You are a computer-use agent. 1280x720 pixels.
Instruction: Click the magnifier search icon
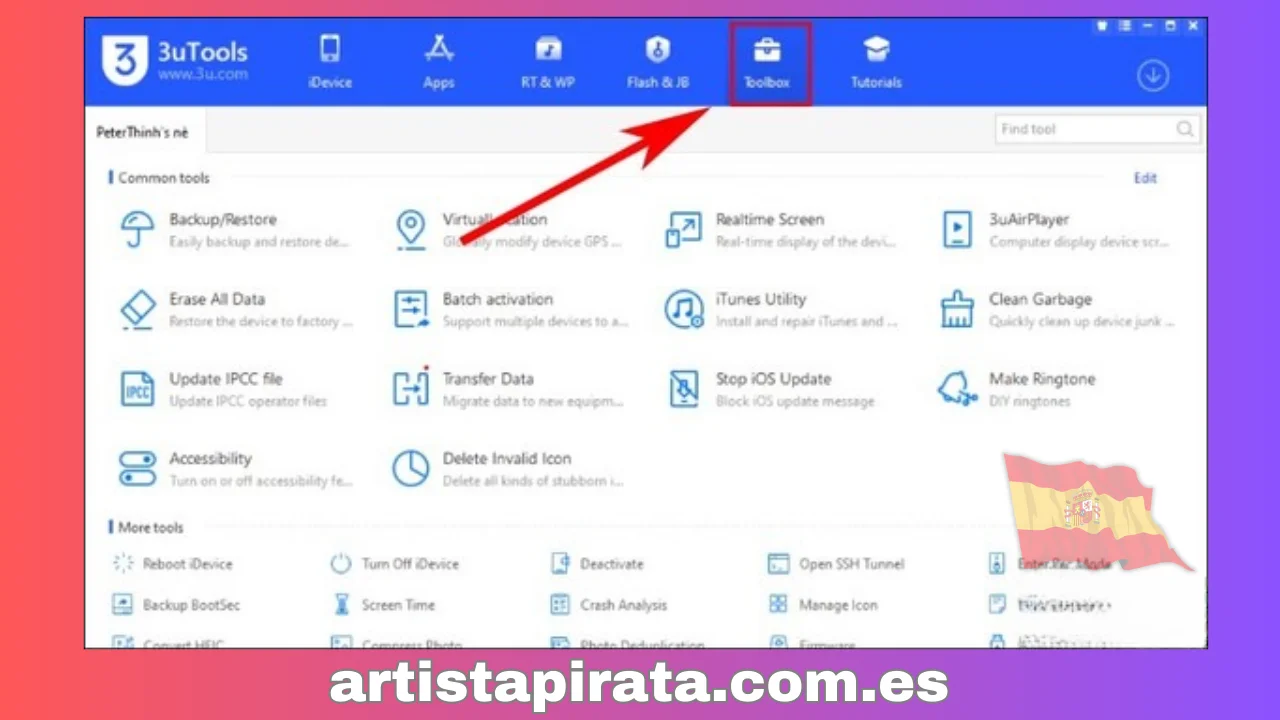click(1185, 129)
